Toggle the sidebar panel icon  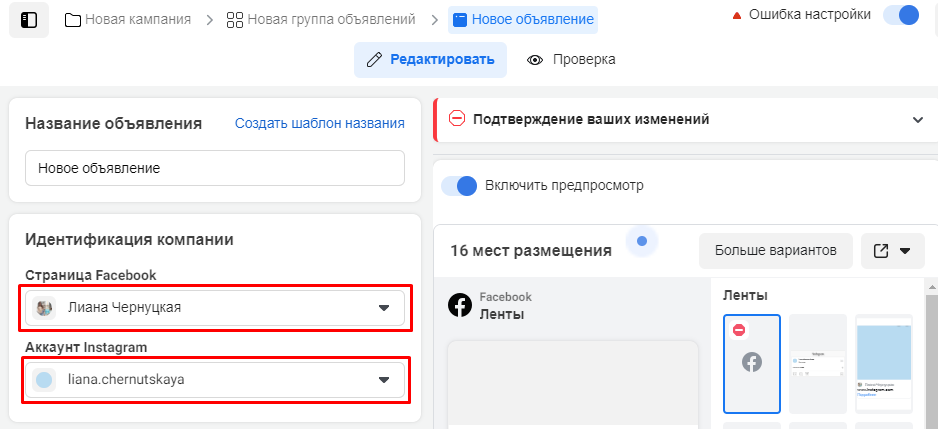click(29, 20)
